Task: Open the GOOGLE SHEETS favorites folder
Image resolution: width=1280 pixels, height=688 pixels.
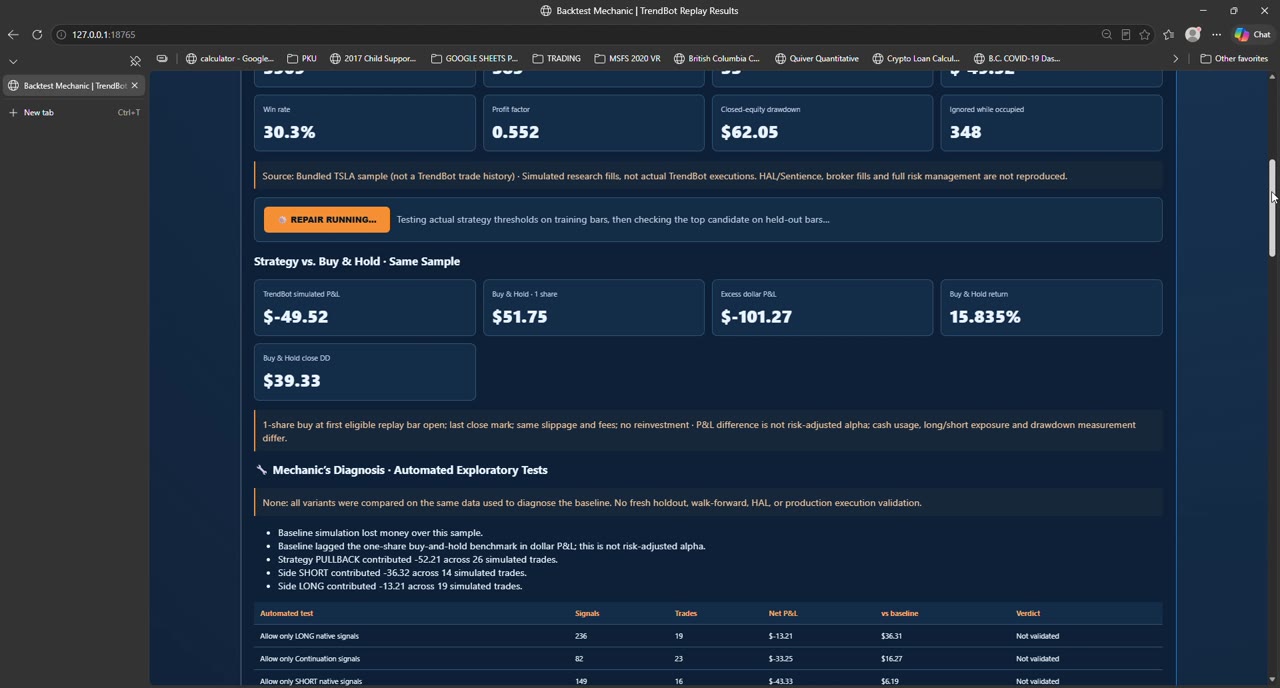Action: [475, 58]
